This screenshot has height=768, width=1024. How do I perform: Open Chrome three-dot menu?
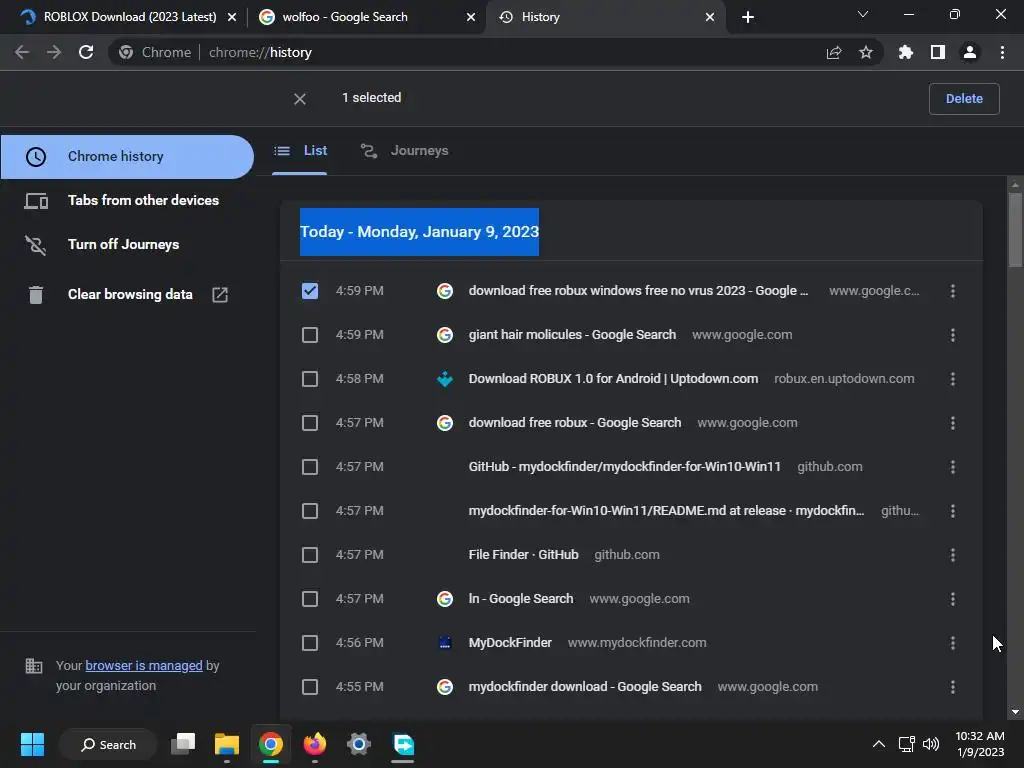click(1002, 52)
